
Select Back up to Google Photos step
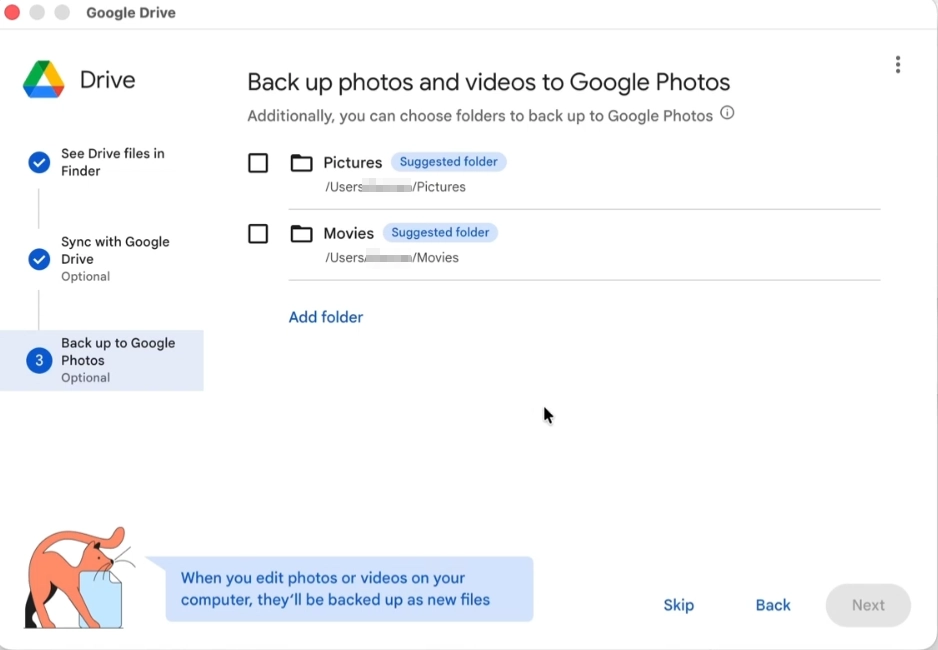(102, 360)
